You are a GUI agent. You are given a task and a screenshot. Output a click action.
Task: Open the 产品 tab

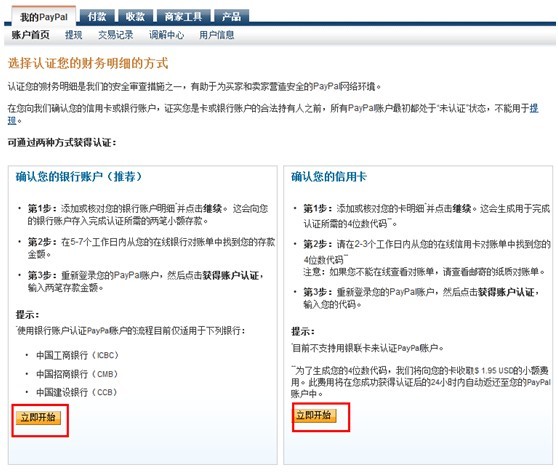point(231,16)
